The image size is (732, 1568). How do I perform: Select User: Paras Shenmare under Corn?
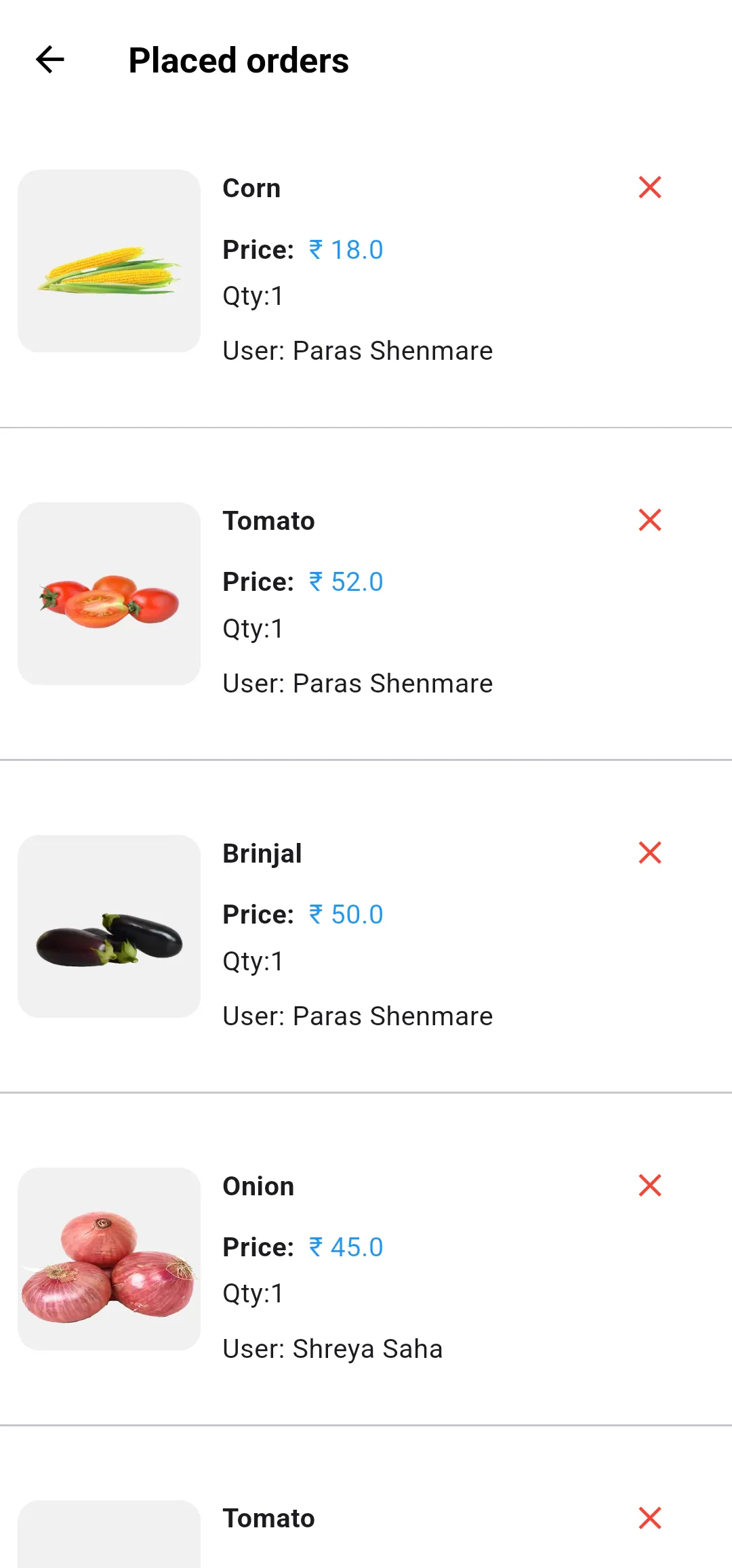pyautogui.click(x=357, y=351)
